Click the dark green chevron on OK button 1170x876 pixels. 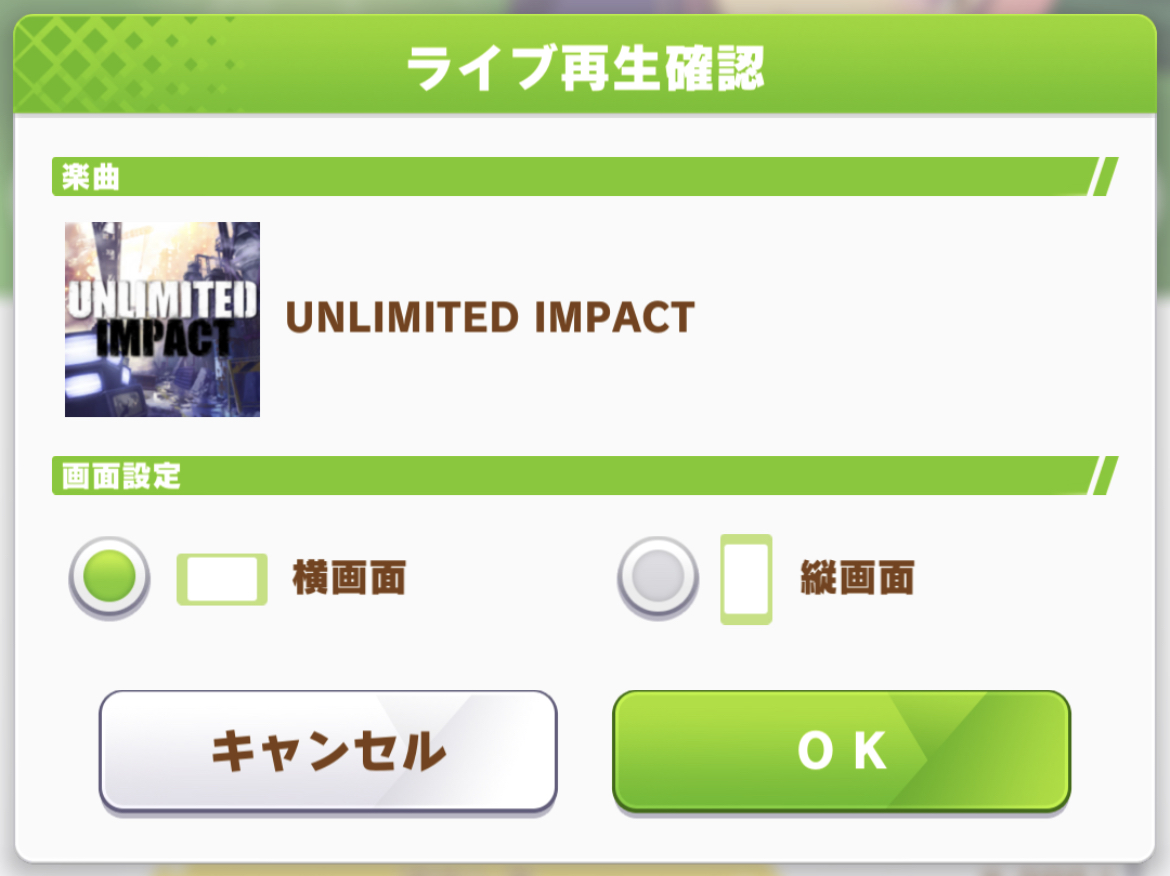pyautogui.click(x=979, y=751)
